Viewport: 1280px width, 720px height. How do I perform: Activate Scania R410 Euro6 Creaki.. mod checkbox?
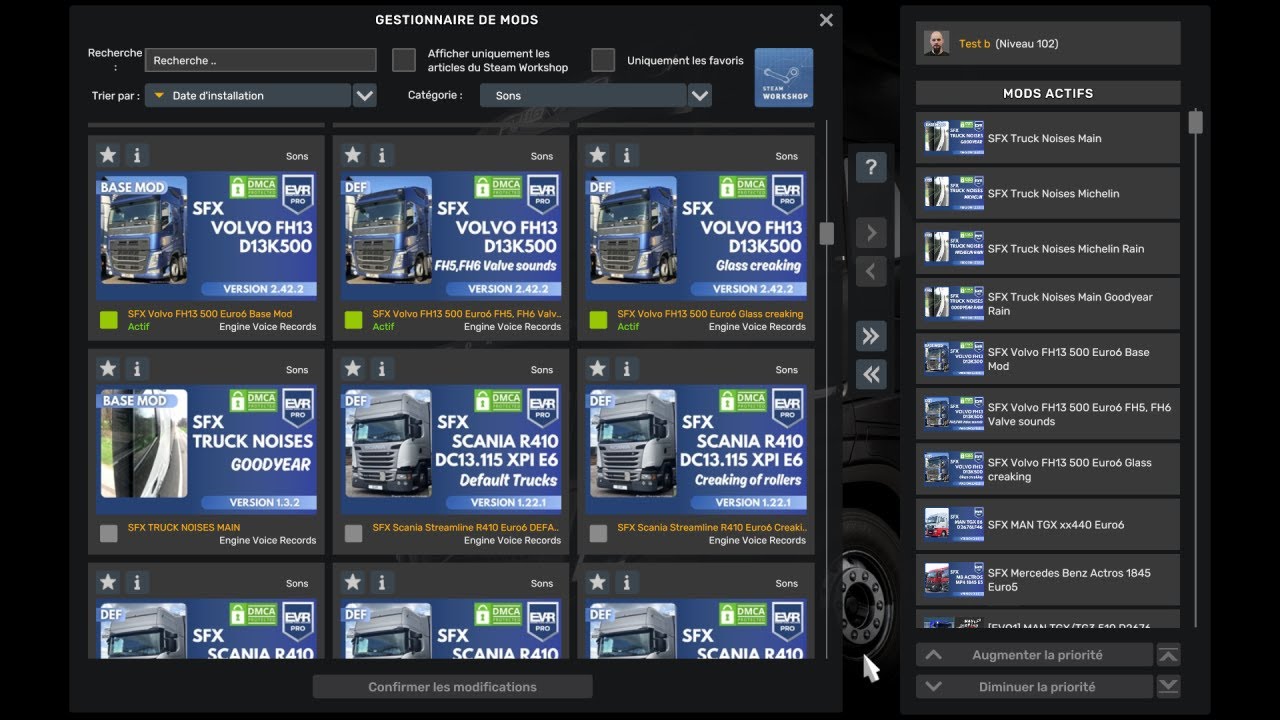point(598,534)
